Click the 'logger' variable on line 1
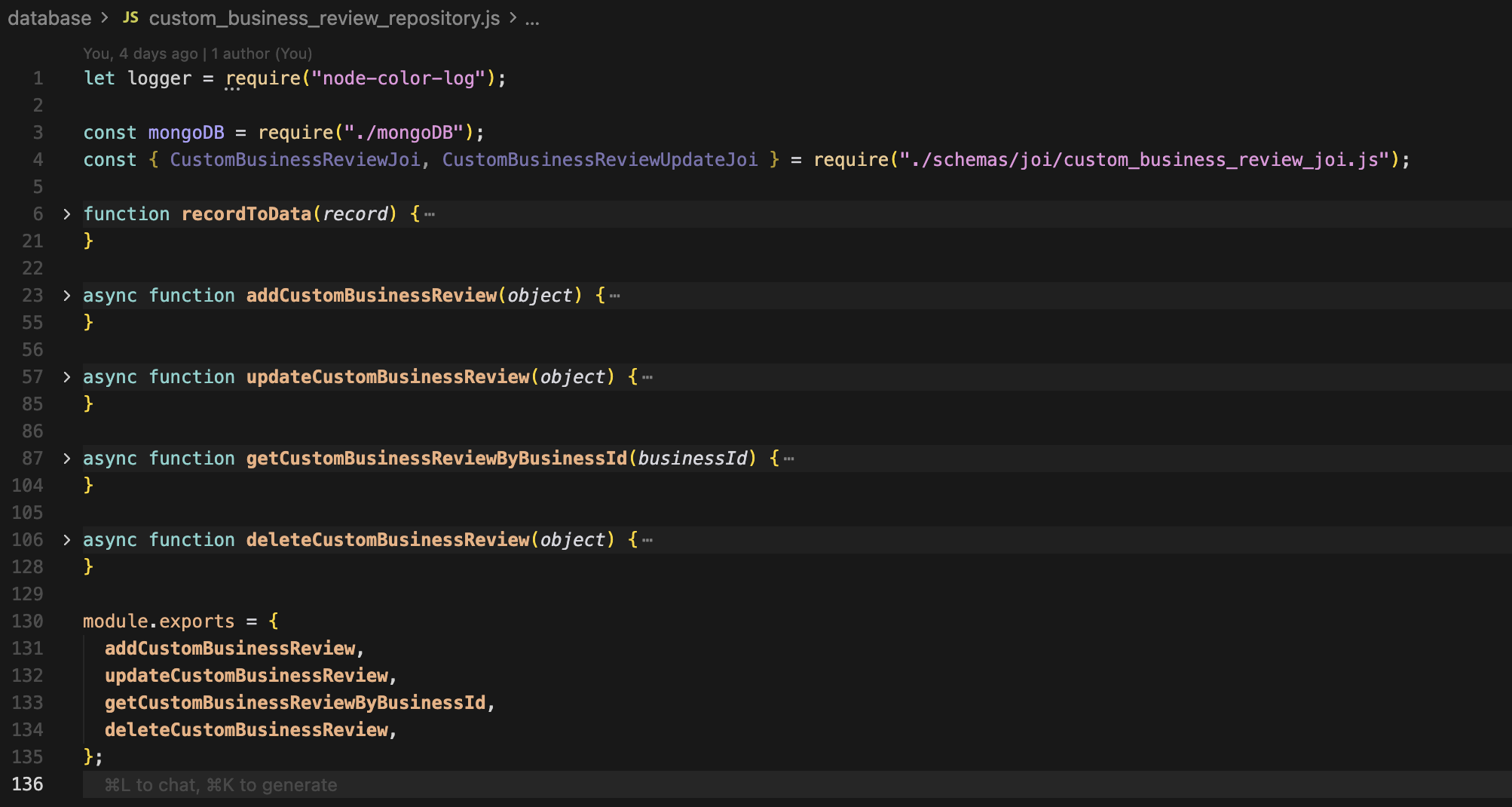The image size is (1512, 807). tap(160, 78)
